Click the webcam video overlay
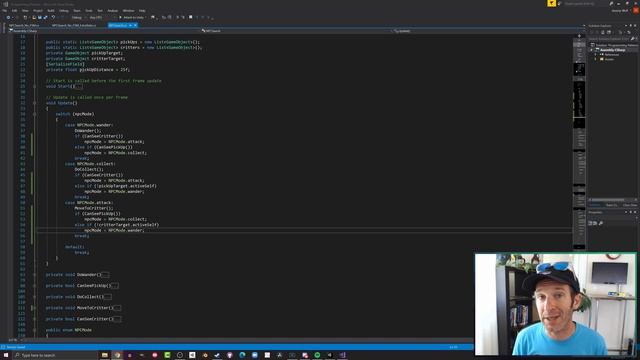This screenshot has width=640, height=360. pos(556,304)
